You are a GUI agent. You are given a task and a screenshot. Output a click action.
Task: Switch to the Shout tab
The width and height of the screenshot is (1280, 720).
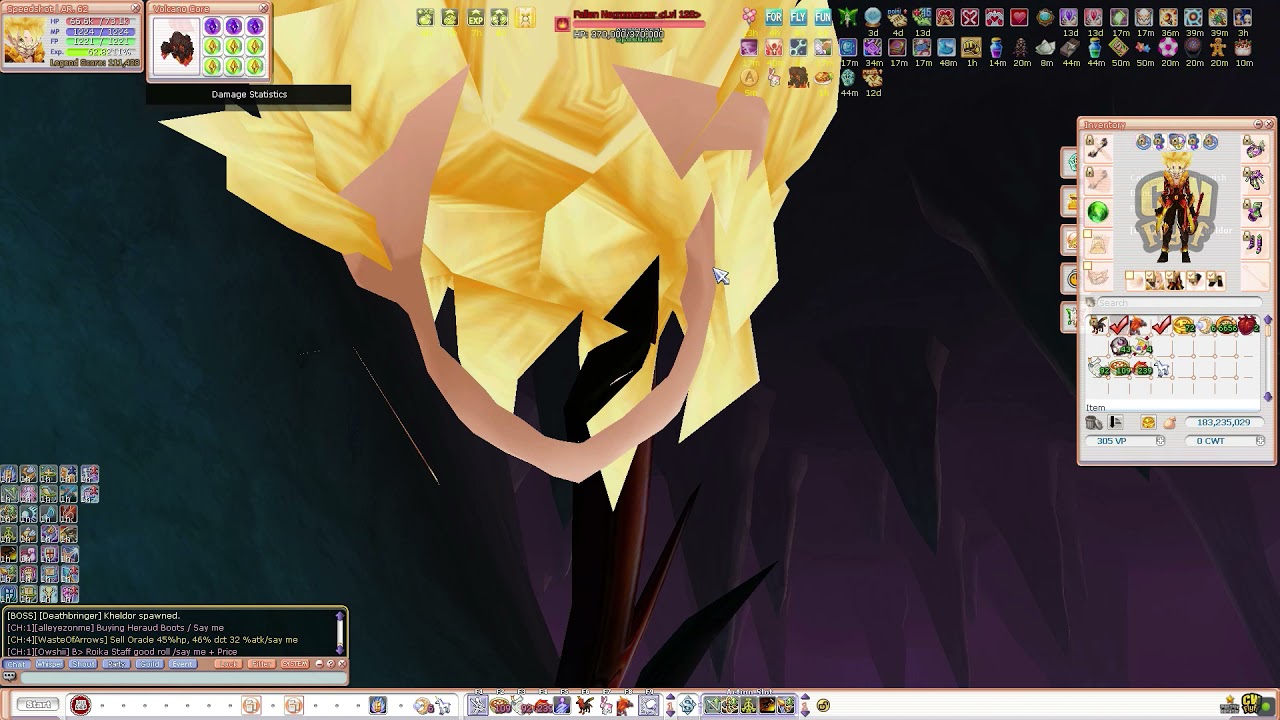click(83, 664)
